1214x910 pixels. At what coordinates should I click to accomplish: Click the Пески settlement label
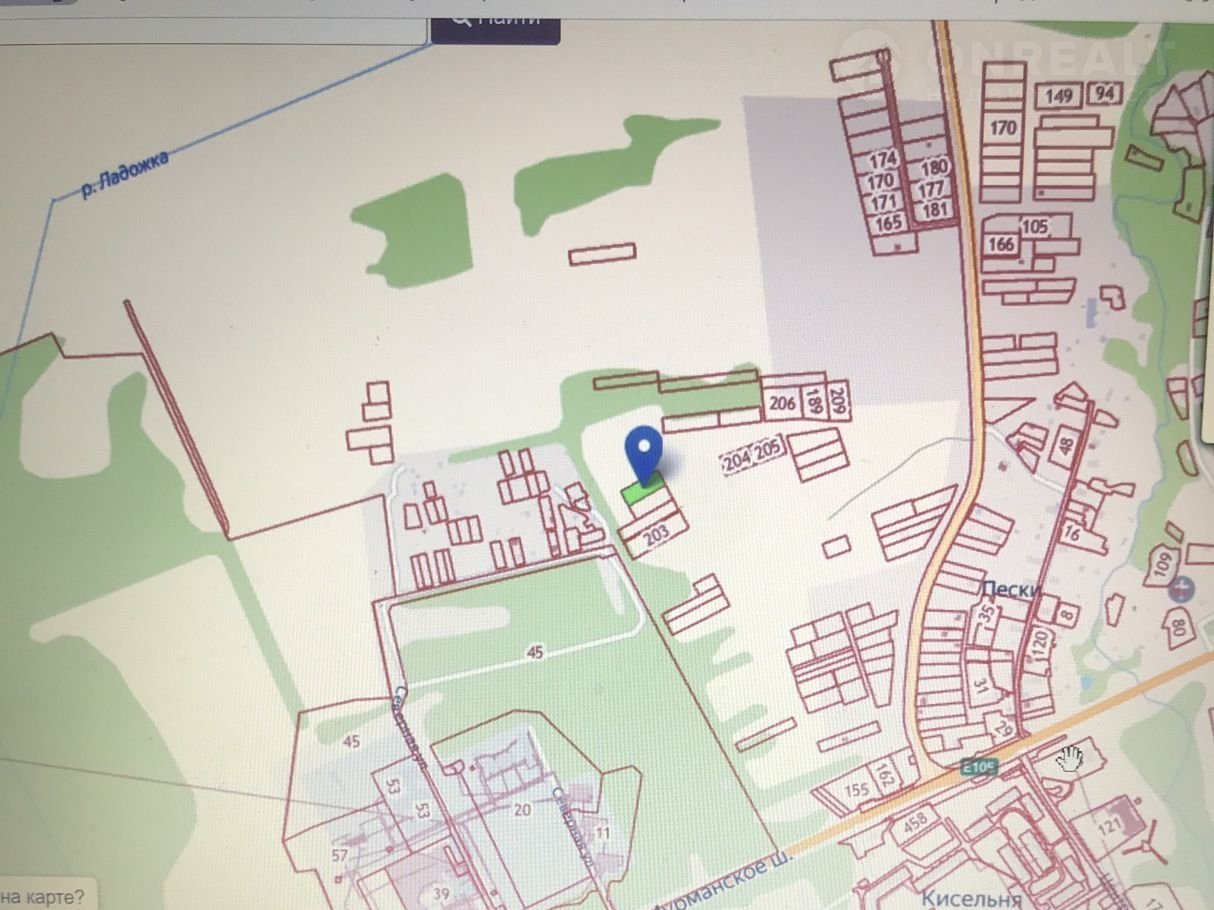1011,589
